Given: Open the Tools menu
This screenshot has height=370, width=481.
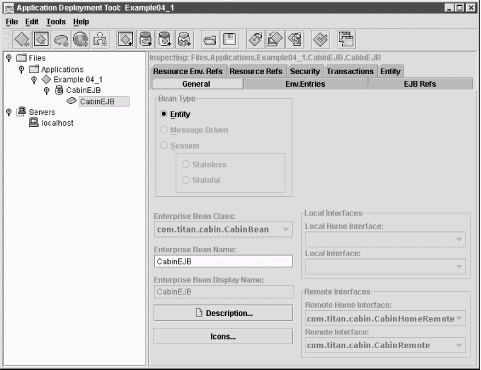Looking at the screenshot, I should click(56, 22).
